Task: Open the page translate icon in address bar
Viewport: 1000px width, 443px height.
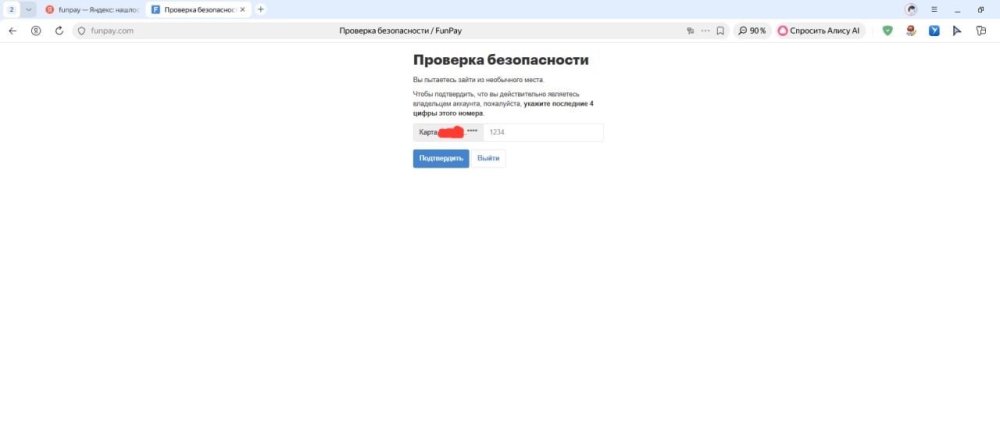Action: (x=690, y=31)
